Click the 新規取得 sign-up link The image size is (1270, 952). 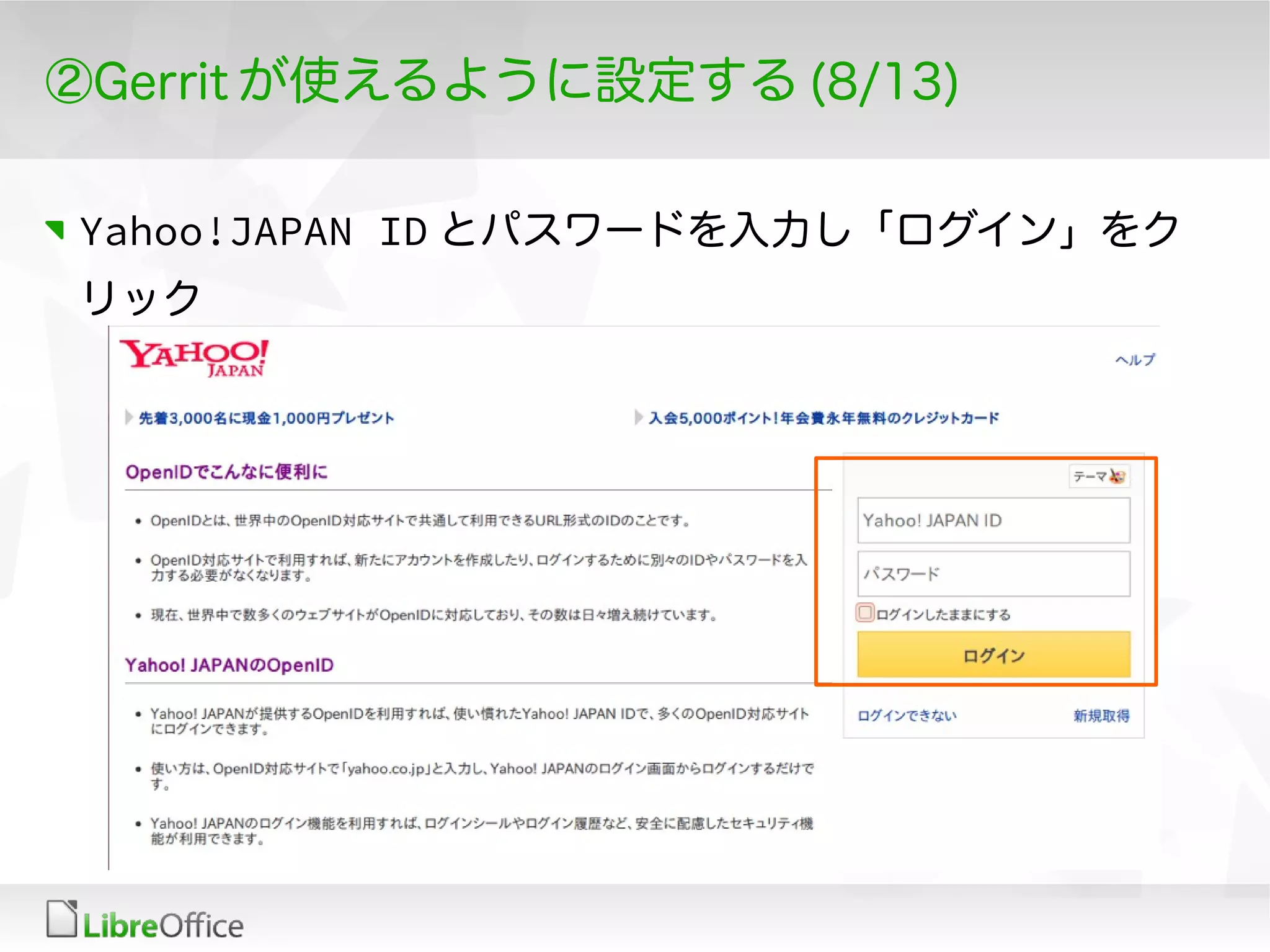[x=1101, y=716]
